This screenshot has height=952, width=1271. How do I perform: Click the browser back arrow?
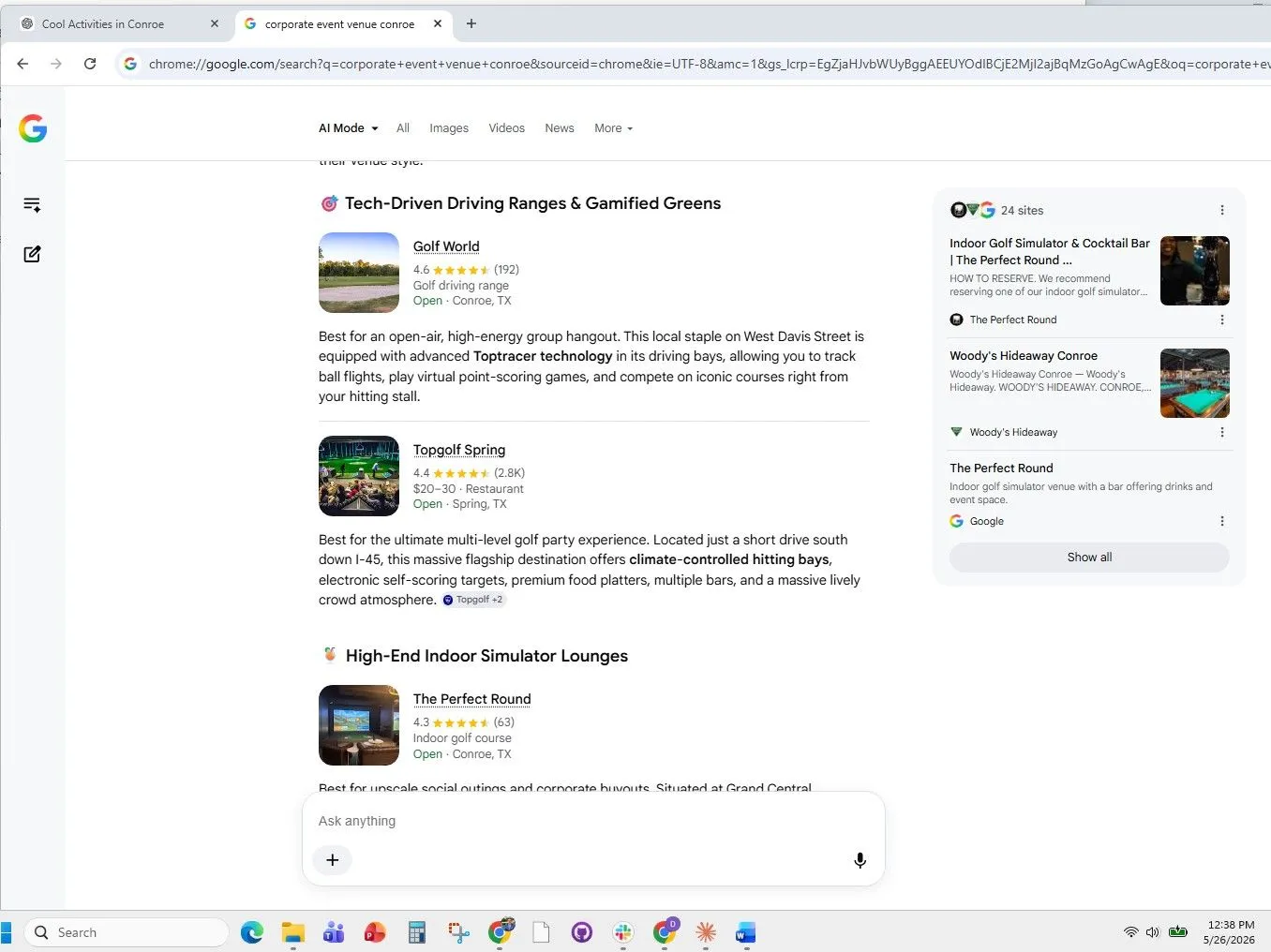coord(22,64)
